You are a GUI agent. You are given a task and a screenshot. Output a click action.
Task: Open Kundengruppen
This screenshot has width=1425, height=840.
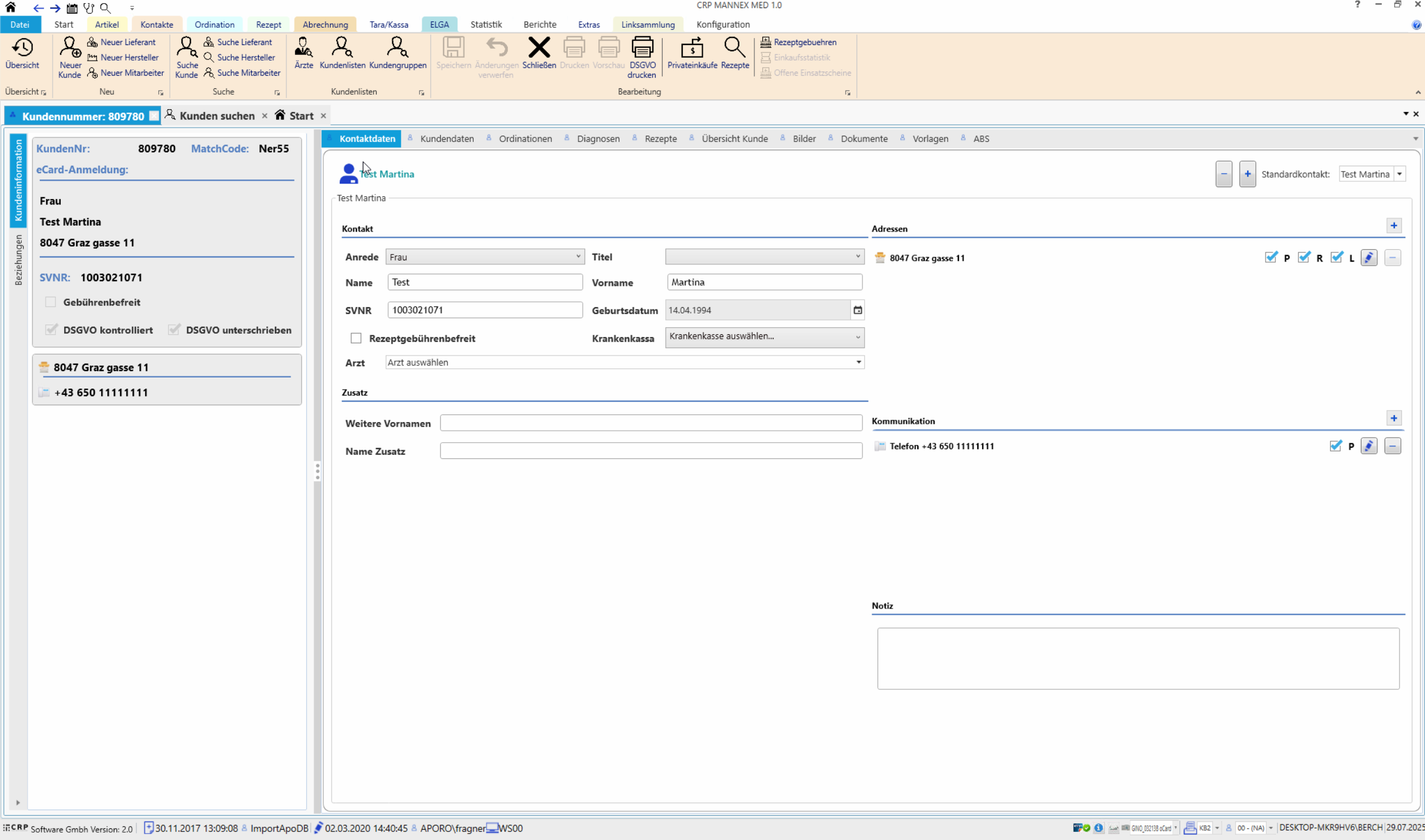[397, 54]
